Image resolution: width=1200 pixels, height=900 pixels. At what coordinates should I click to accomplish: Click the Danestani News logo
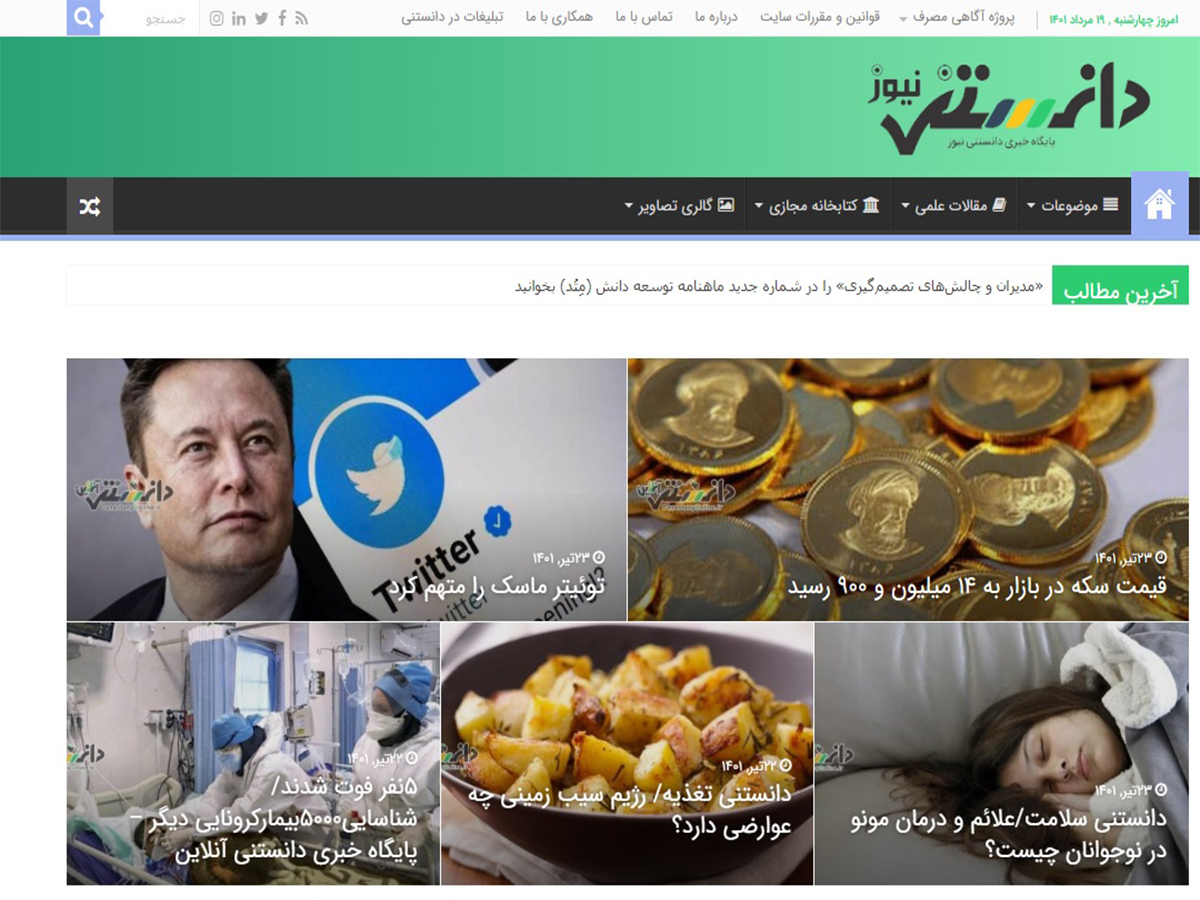click(1009, 109)
